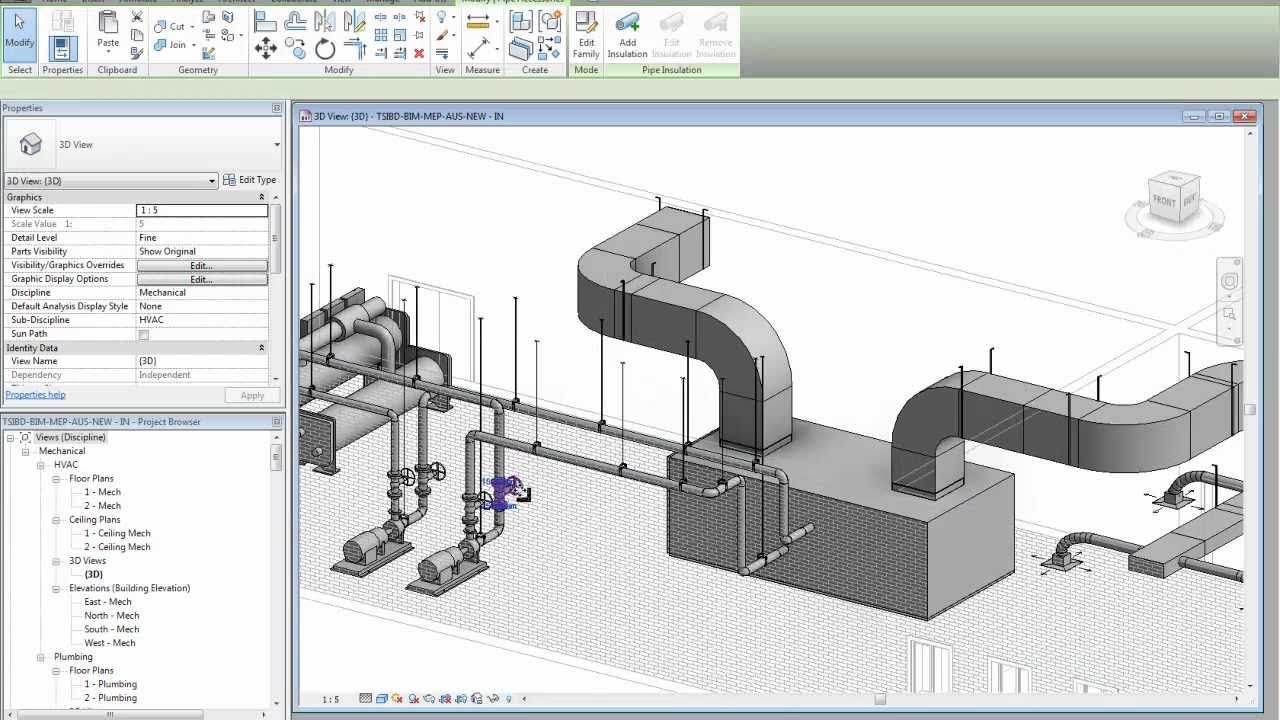Select Mirror - Draw Axis tool
This screenshot has height=720, width=1280.
pyautogui.click(x=355, y=21)
